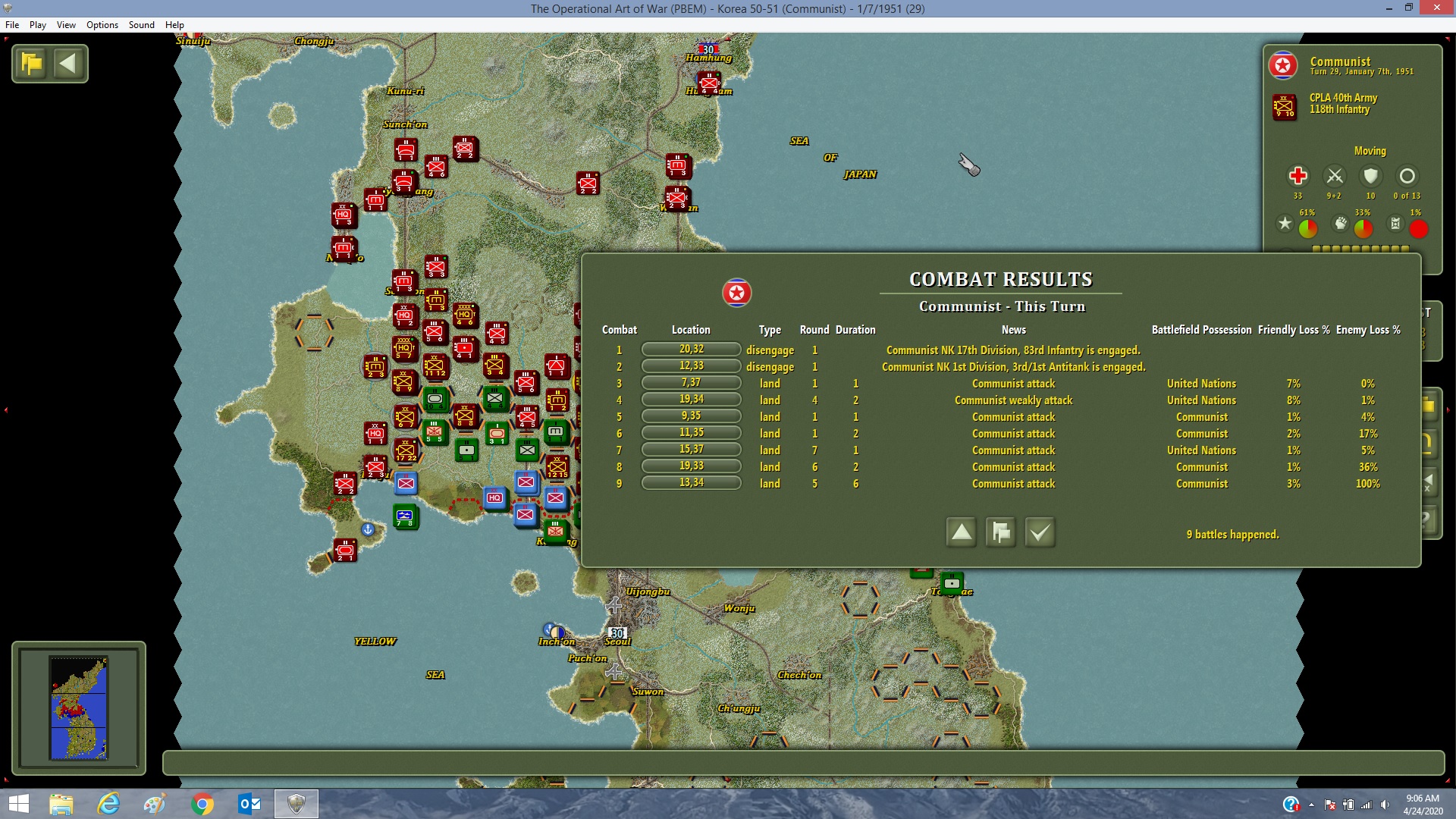Viewport: 1456px width, 819px height.
Task: Click the flag button in Combat Results
Action: [1001, 532]
